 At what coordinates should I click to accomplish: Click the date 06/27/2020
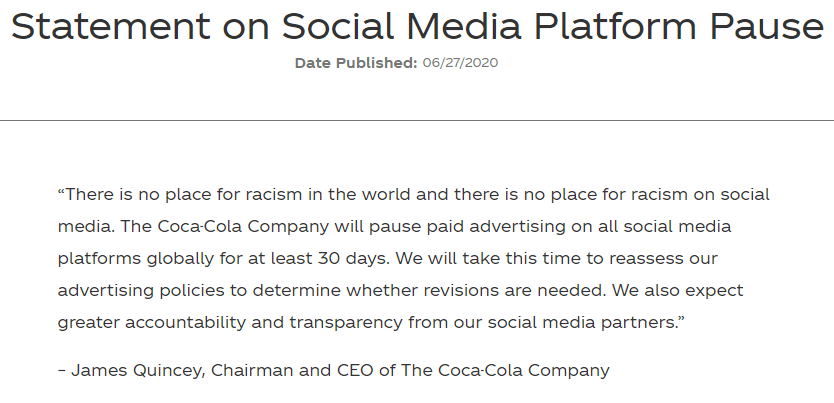(x=460, y=63)
